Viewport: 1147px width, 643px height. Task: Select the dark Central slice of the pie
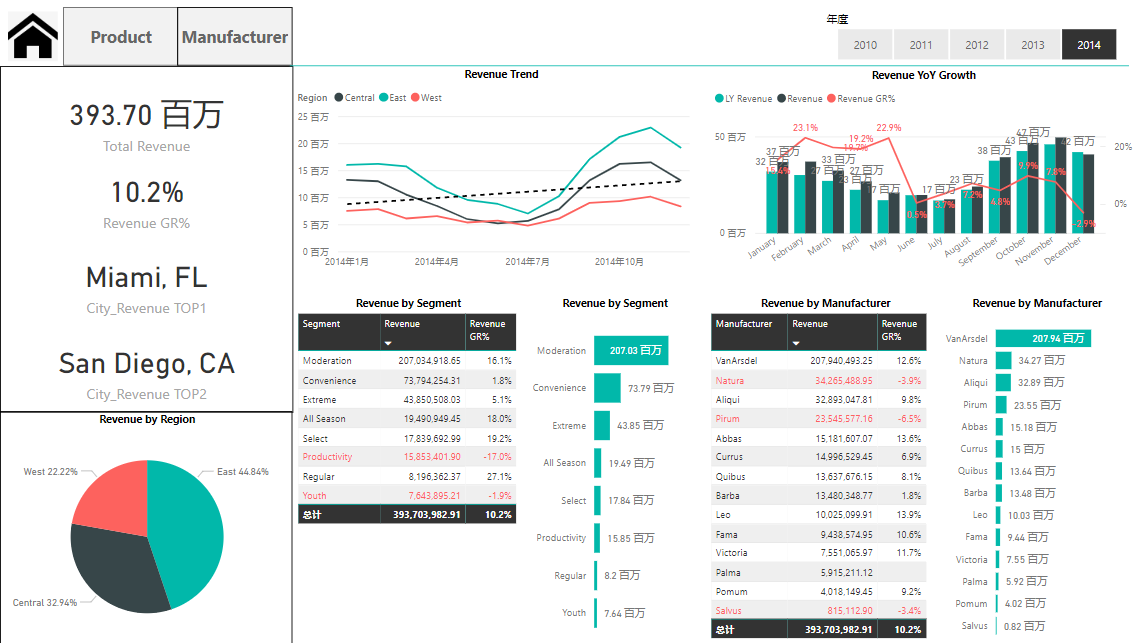tap(117, 567)
